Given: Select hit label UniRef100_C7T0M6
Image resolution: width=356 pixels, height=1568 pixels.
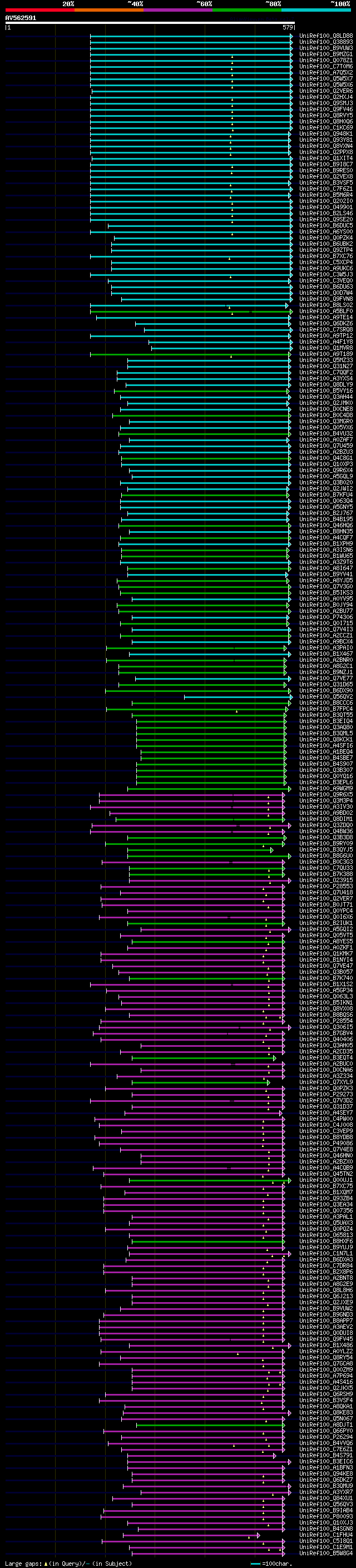Looking at the screenshot, I should pos(326,66).
